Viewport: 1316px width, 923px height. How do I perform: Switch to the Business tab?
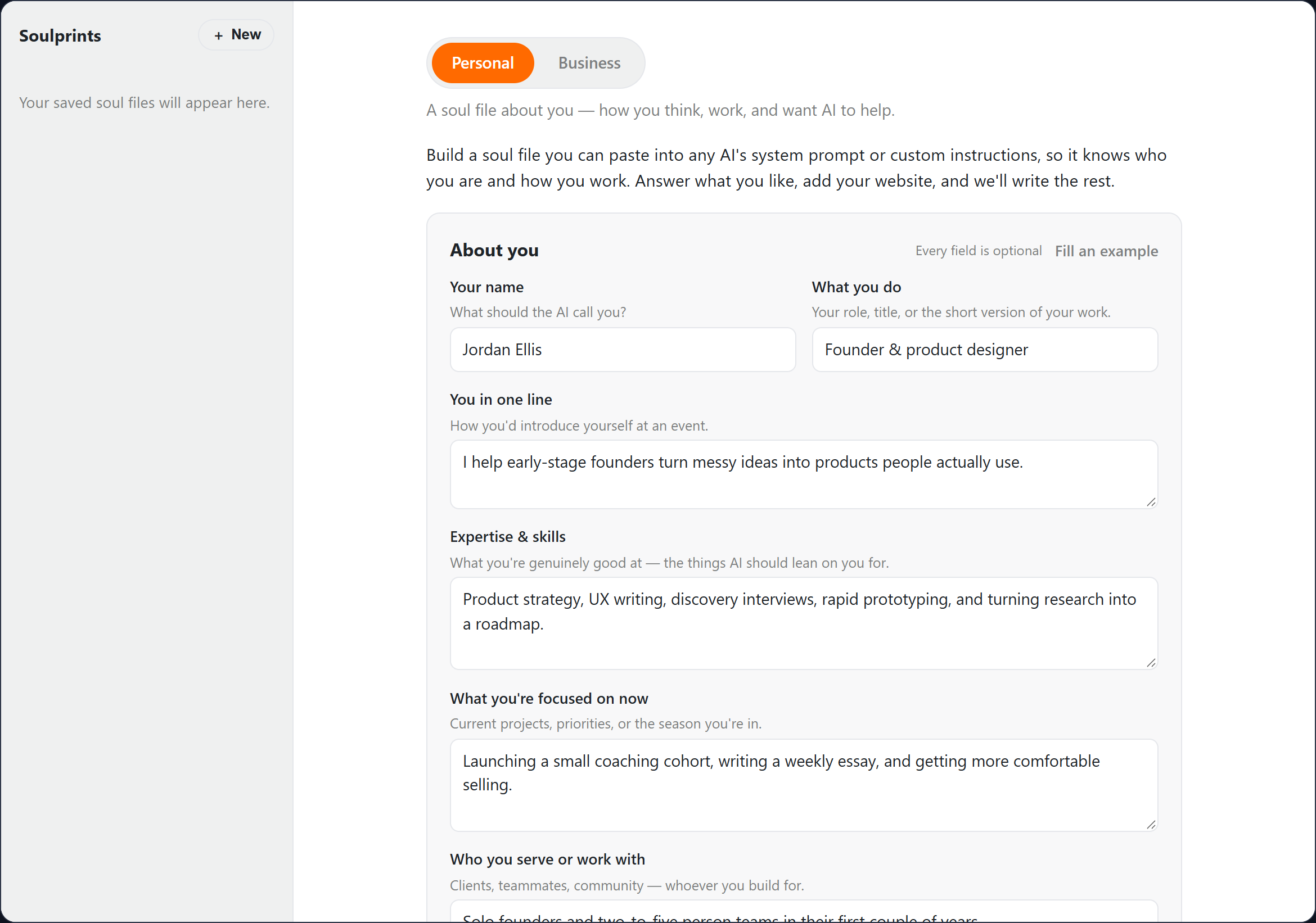tap(589, 63)
